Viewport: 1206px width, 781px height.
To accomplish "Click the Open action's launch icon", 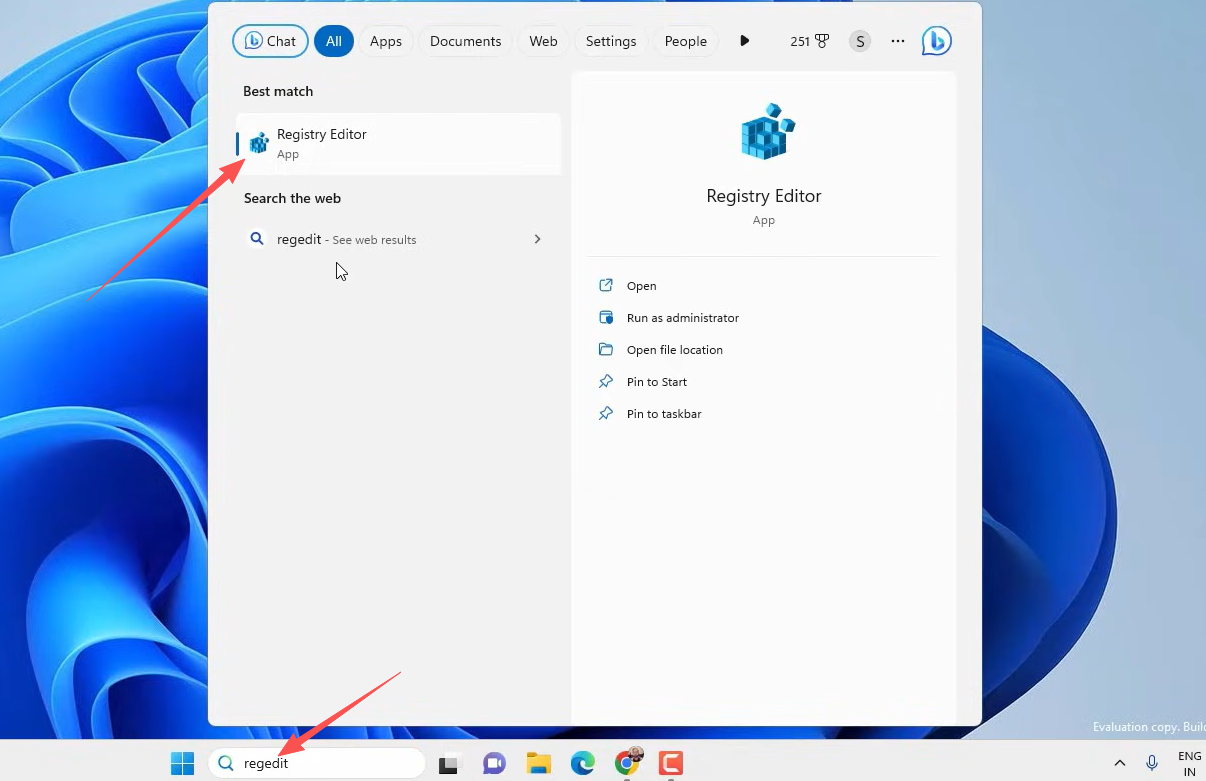I will tap(605, 285).
